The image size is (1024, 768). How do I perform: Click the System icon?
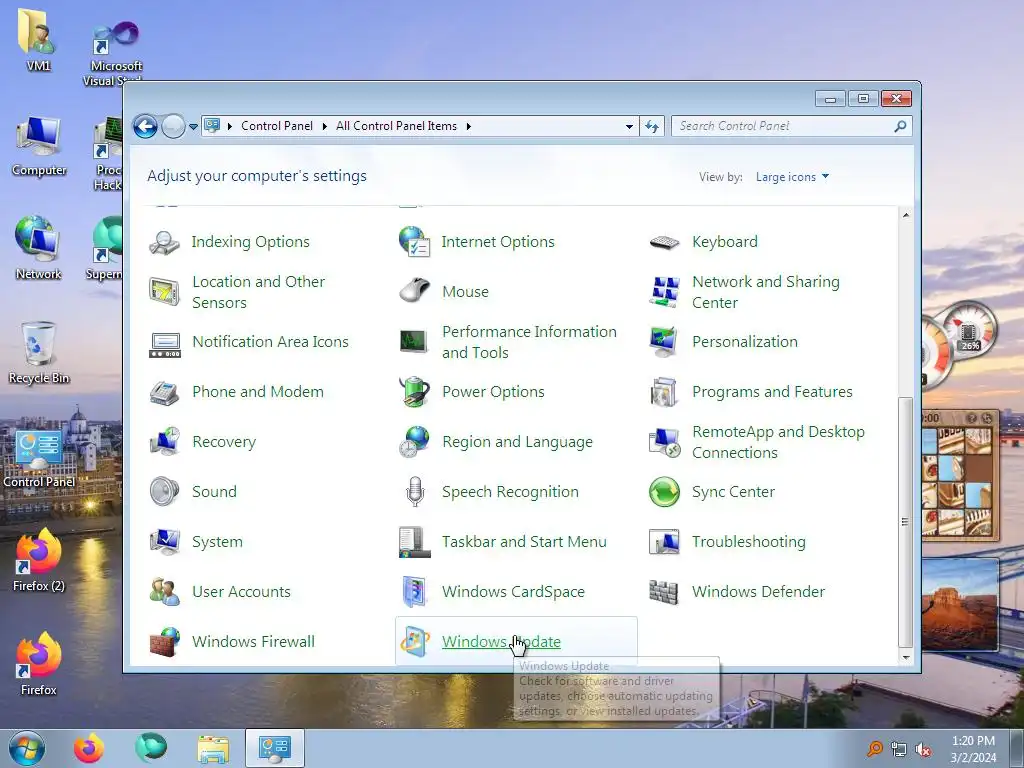165,542
